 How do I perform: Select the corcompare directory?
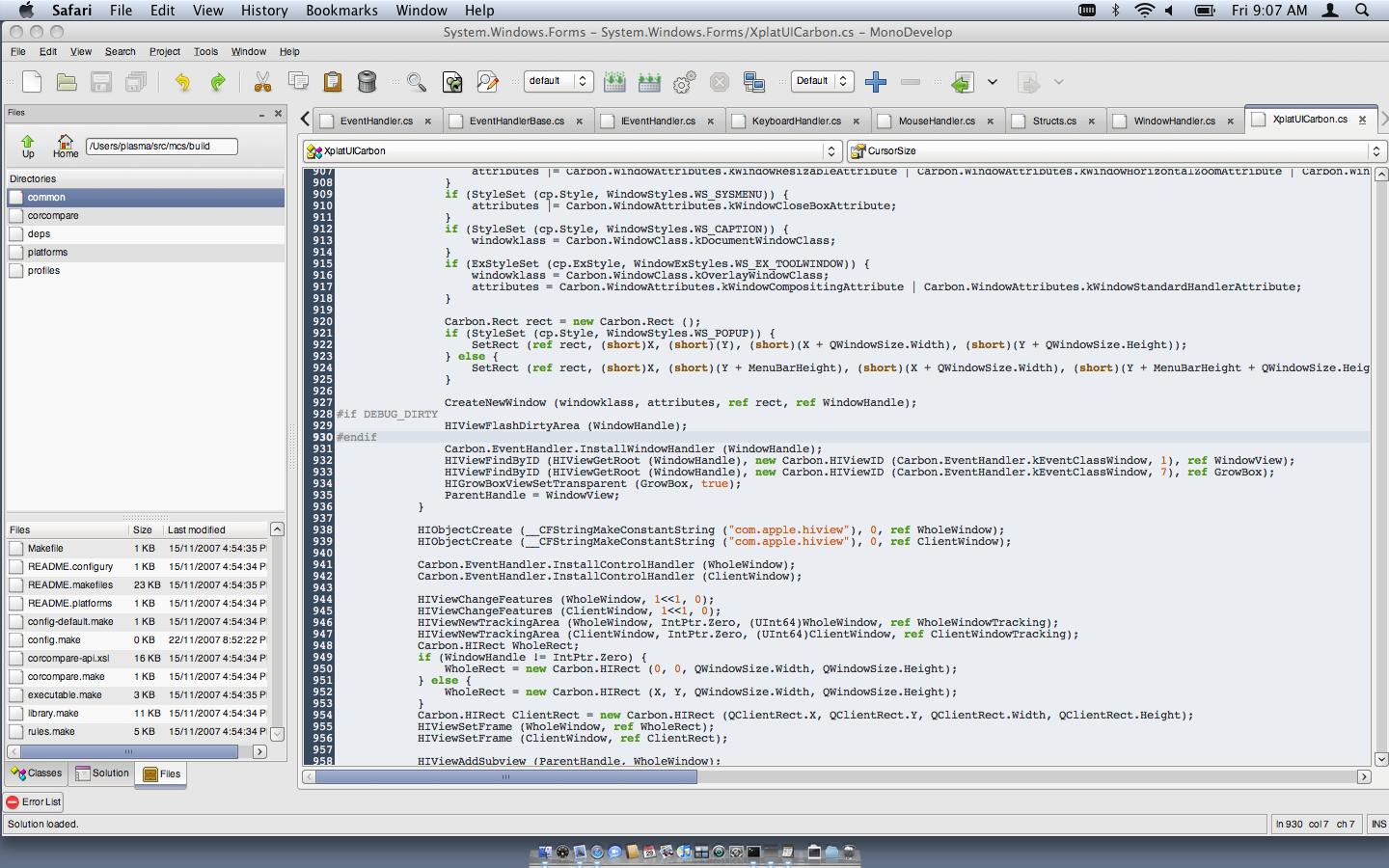click(x=146, y=216)
